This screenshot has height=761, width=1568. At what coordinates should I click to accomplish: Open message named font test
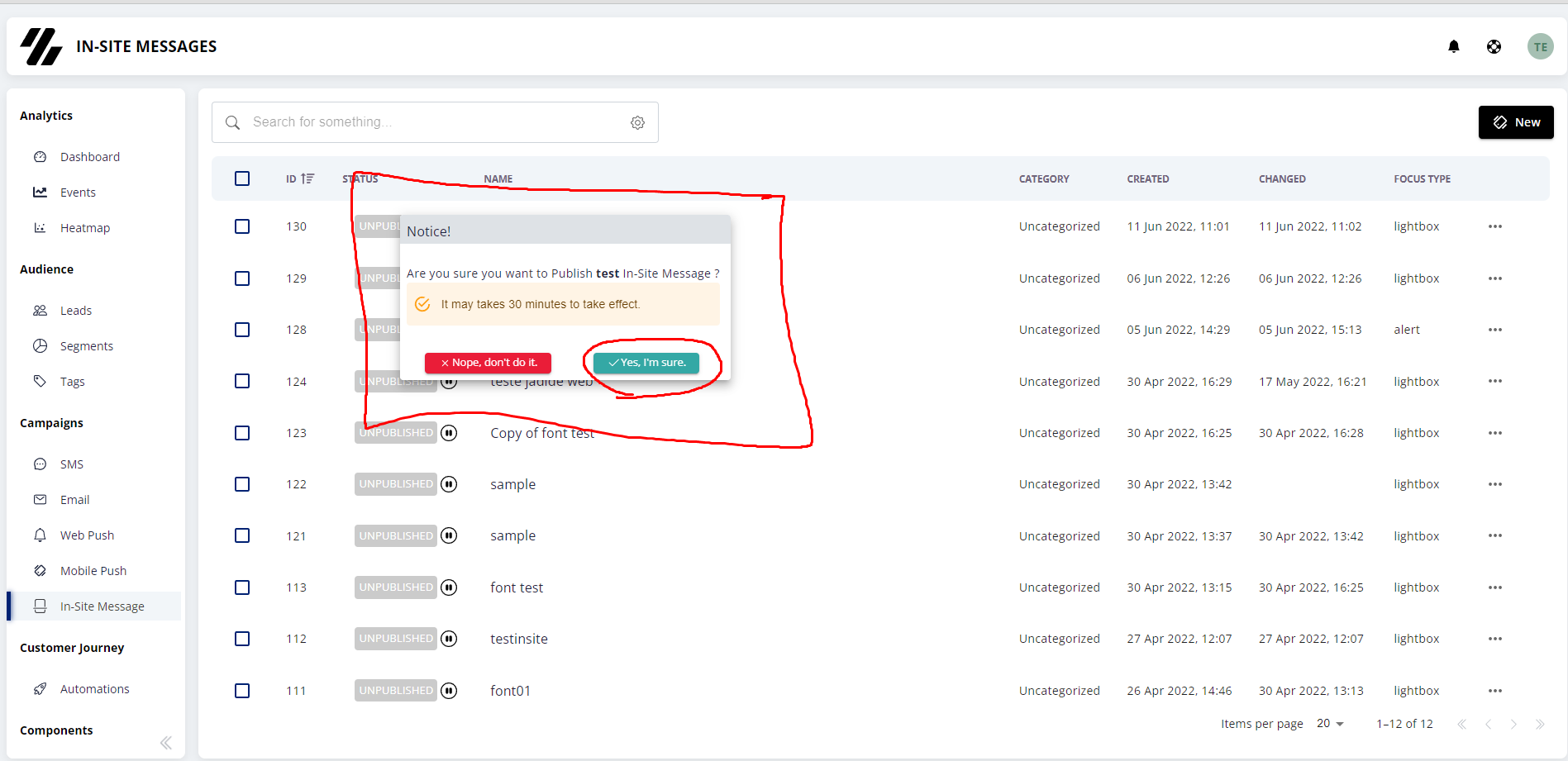[x=517, y=587]
